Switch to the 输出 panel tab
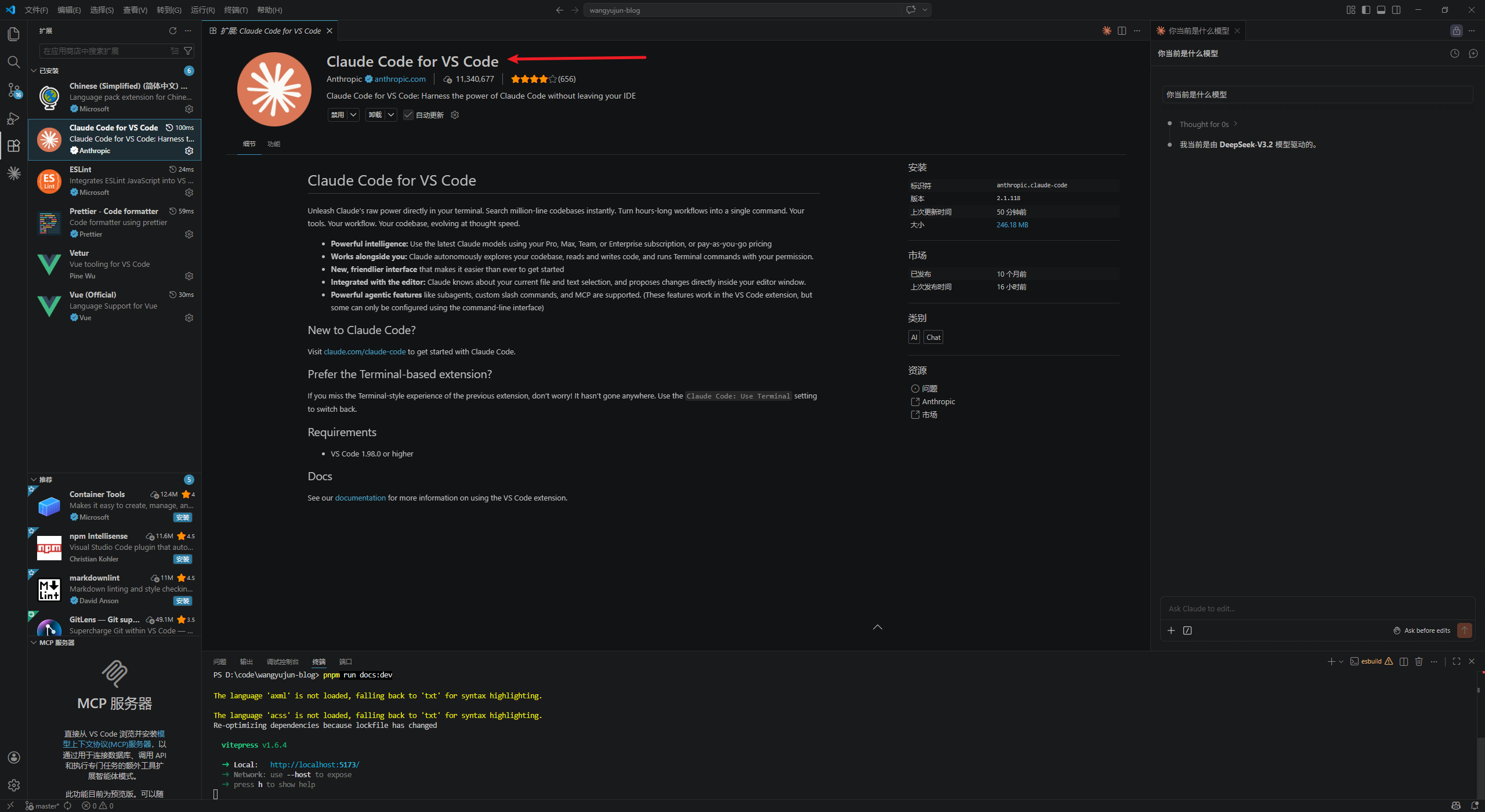Image resolution: width=1485 pixels, height=812 pixels. (247, 662)
